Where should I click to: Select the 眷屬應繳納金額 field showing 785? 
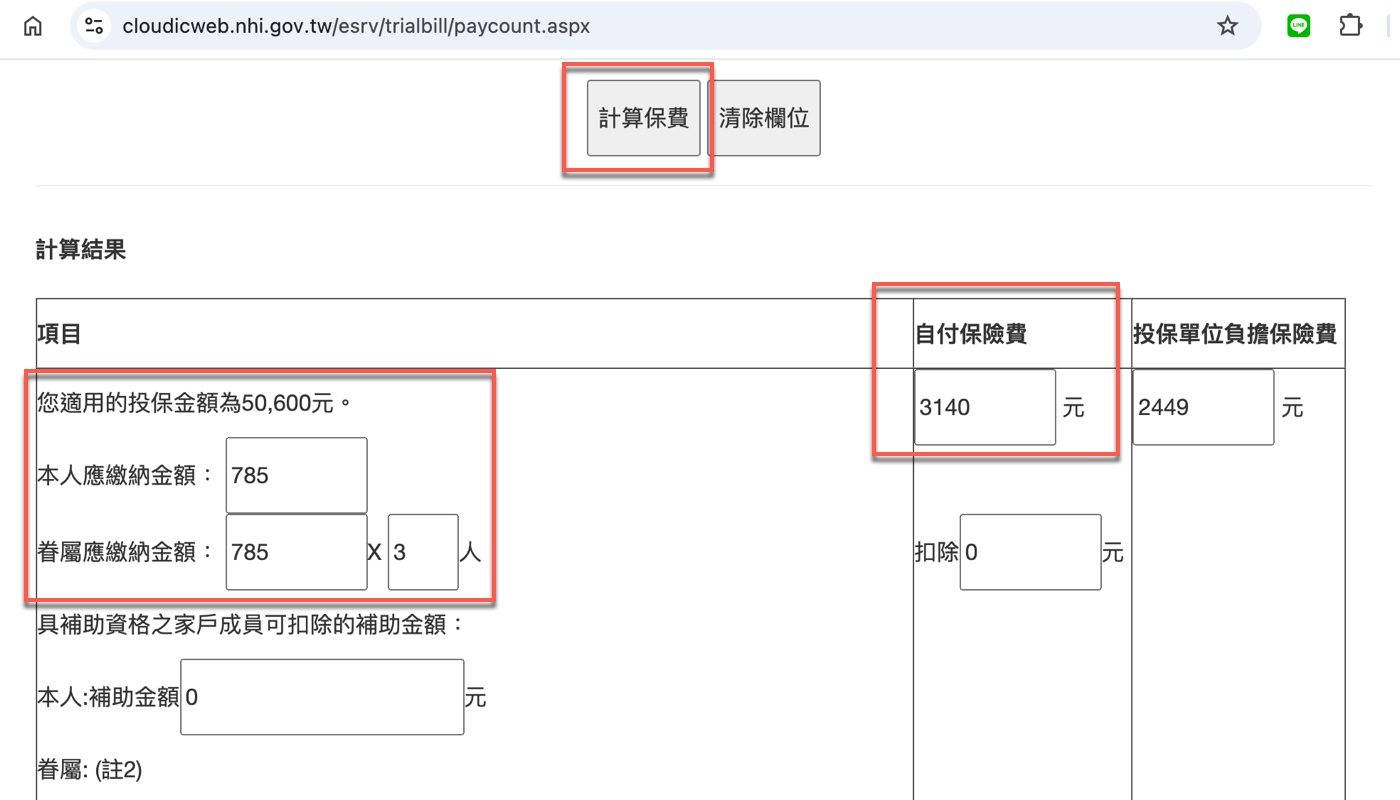295,551
